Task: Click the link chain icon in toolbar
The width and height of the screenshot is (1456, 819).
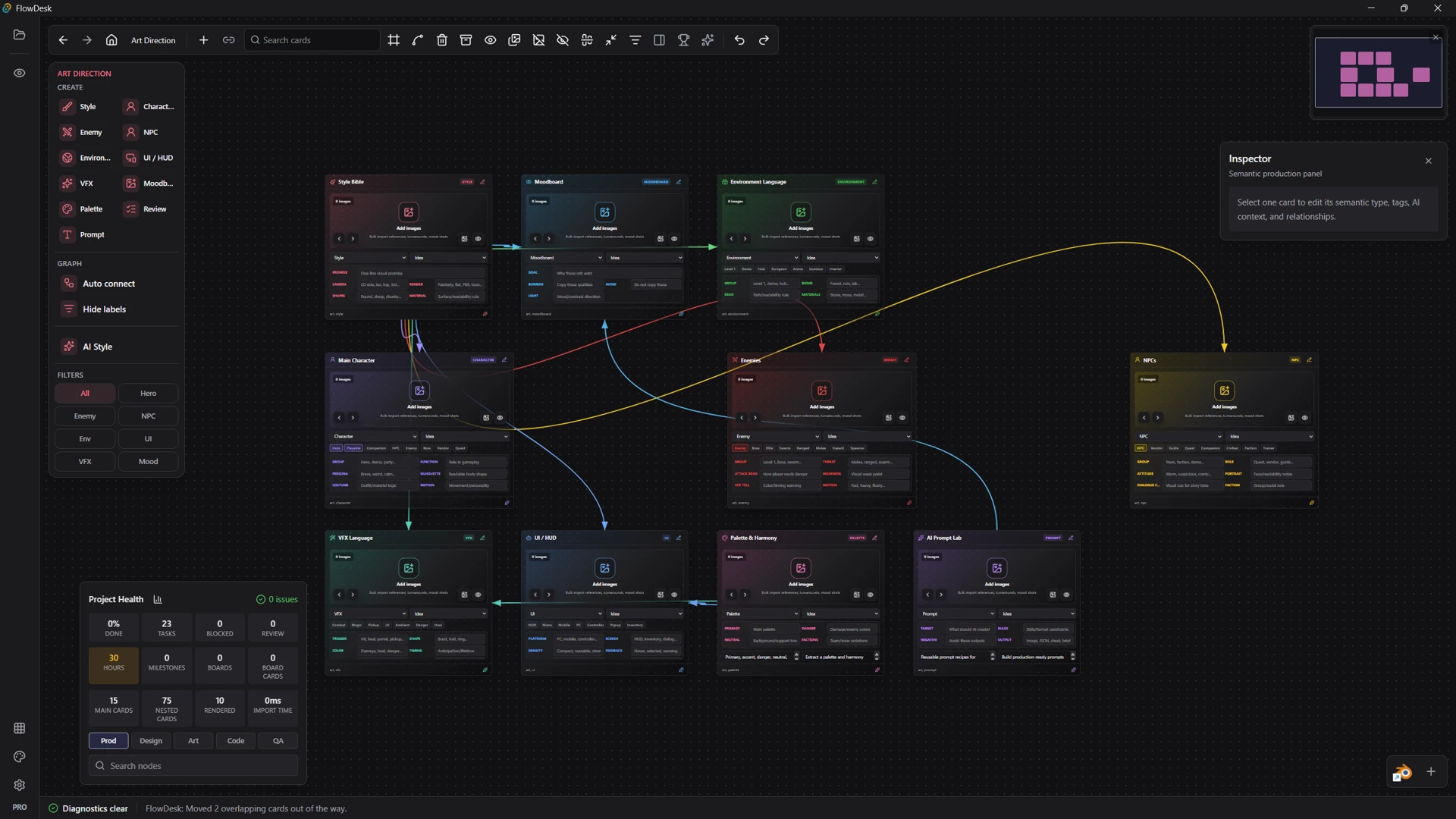Action: tap(228, 40)
